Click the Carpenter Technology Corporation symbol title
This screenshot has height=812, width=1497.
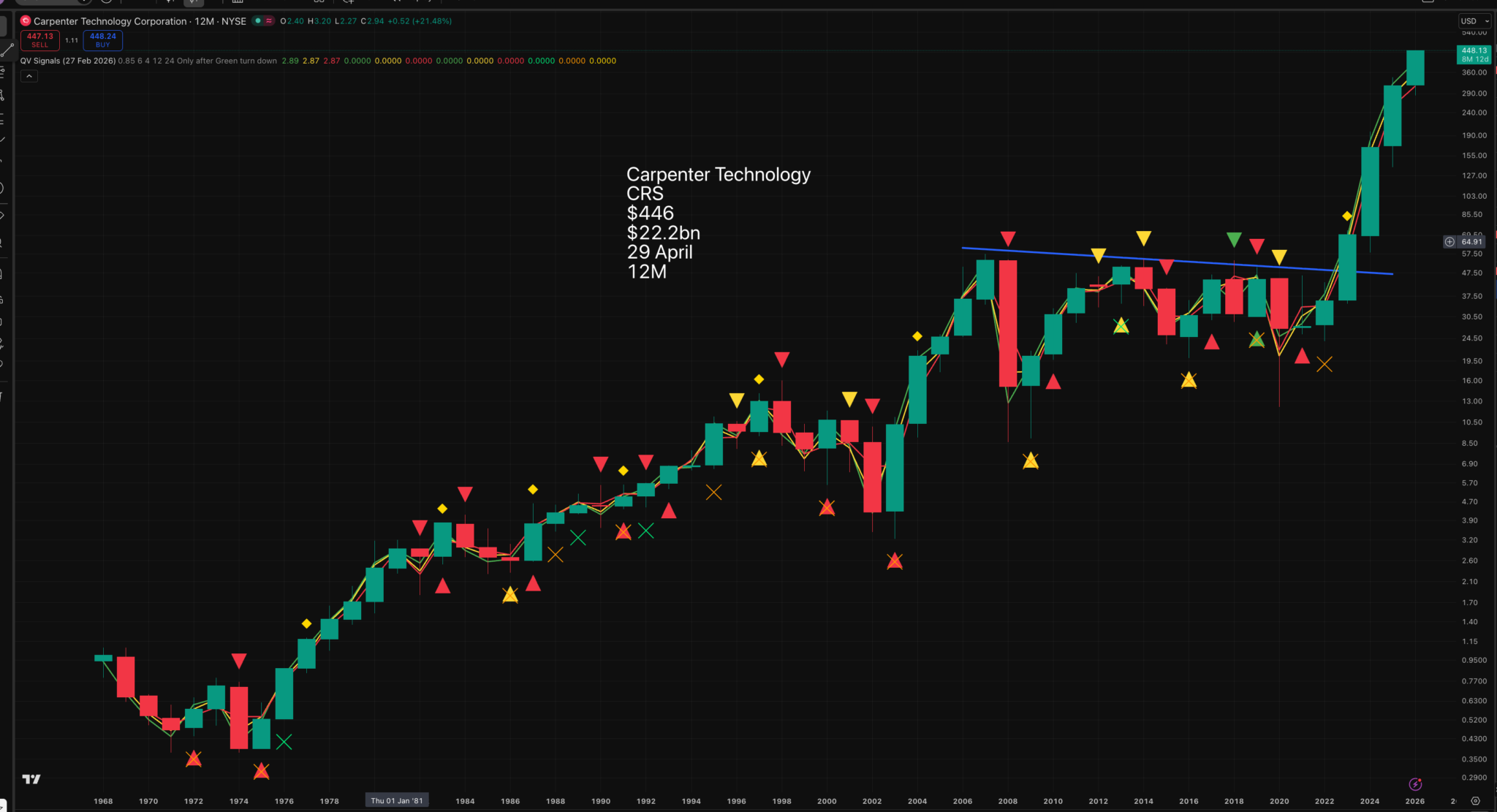point(110,21)
